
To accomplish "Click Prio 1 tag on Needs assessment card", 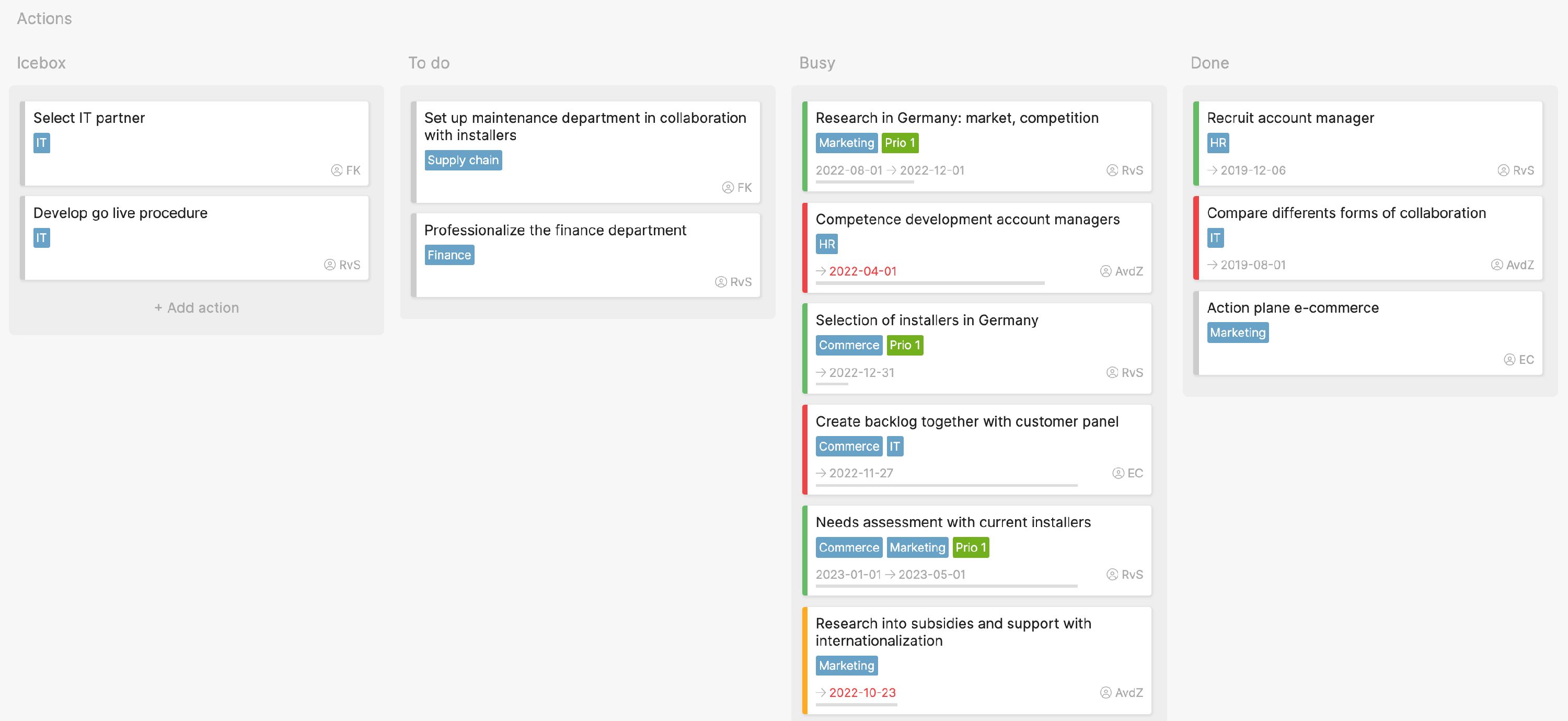I will click(970, 547).
